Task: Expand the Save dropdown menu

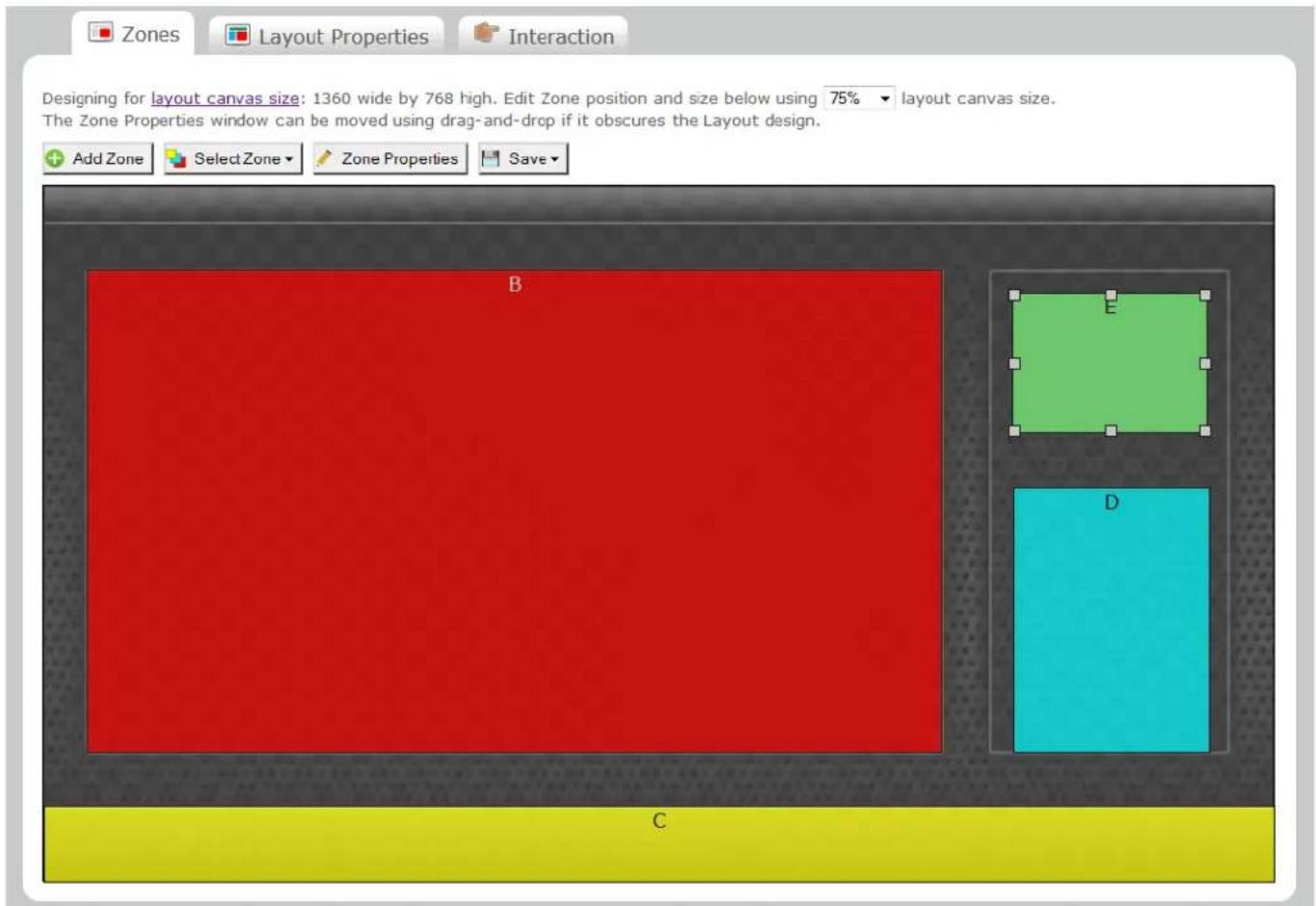Action: (524, 159)
